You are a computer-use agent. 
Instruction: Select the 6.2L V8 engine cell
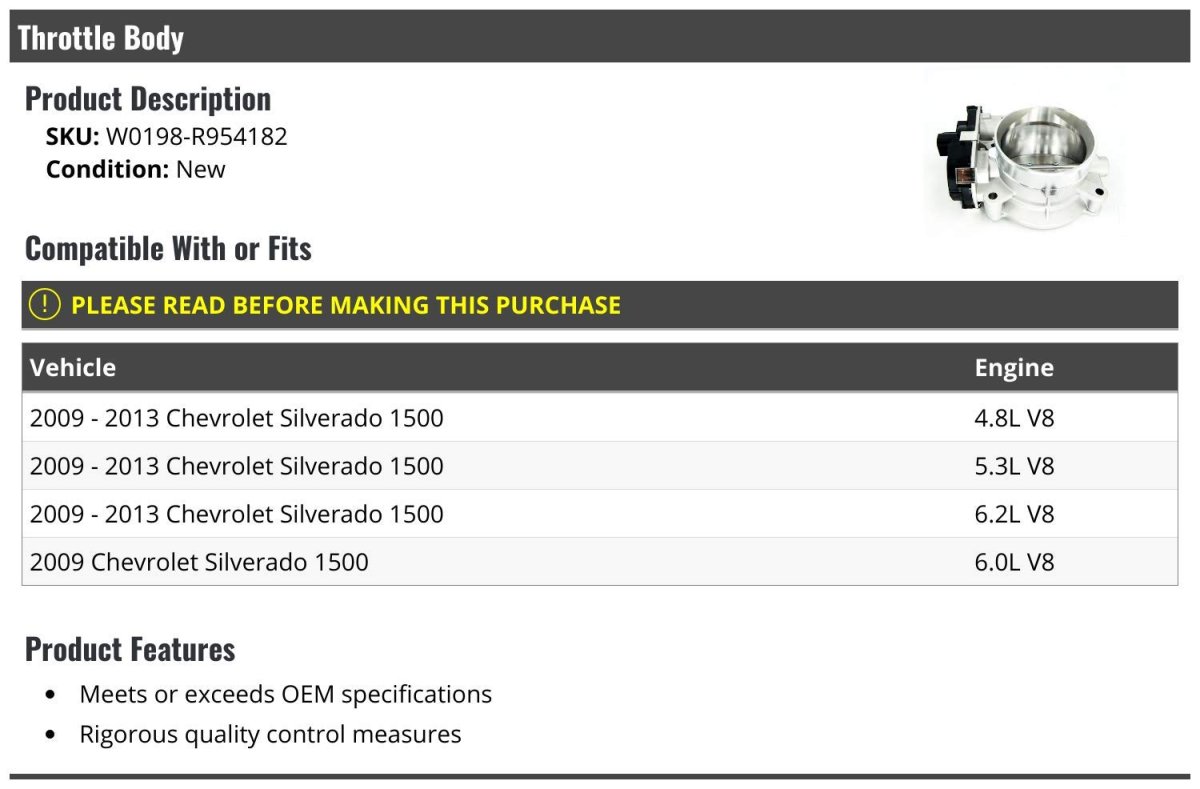tap(1014, 513)
